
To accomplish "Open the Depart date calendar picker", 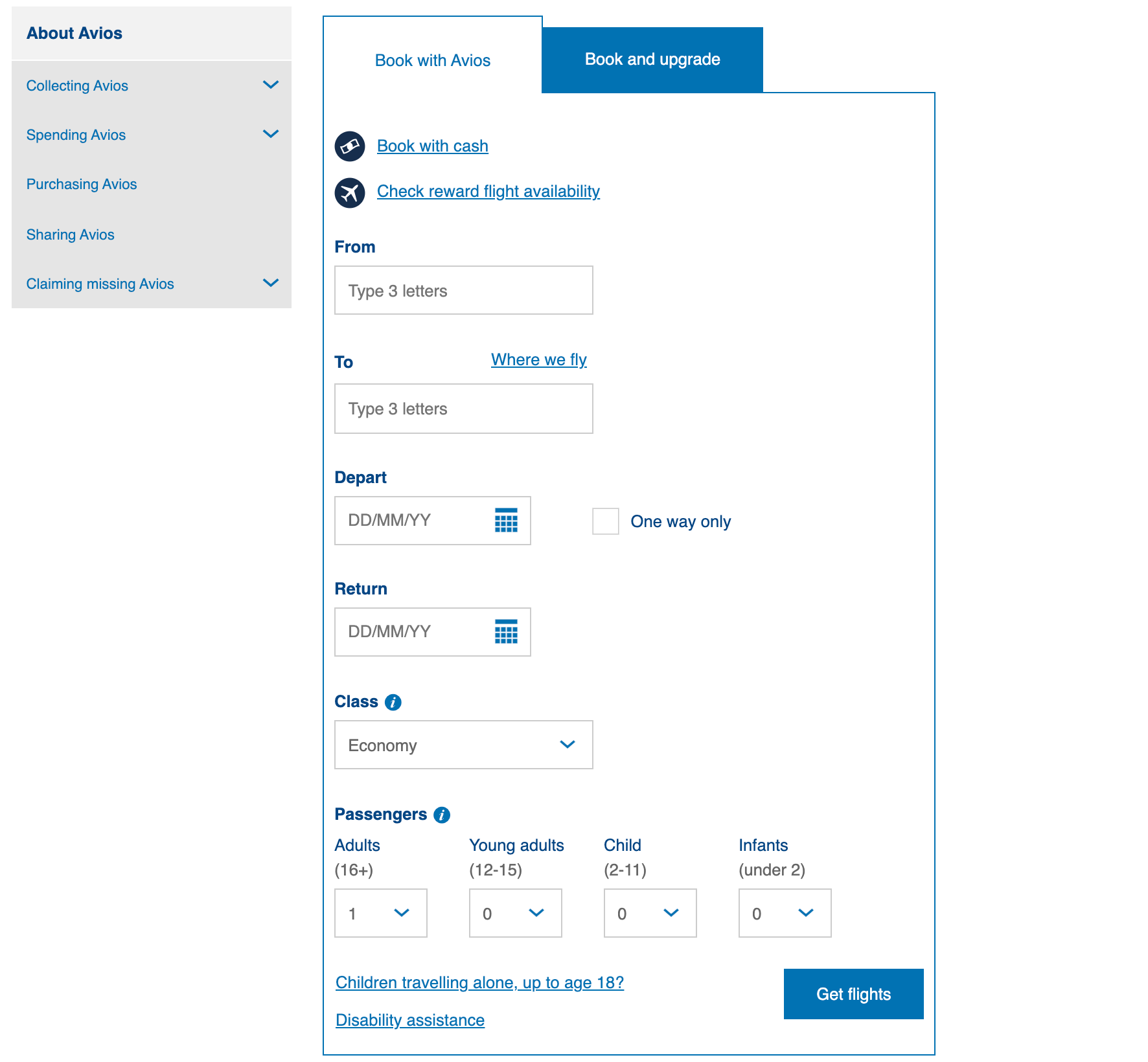I will click(506, 521).
